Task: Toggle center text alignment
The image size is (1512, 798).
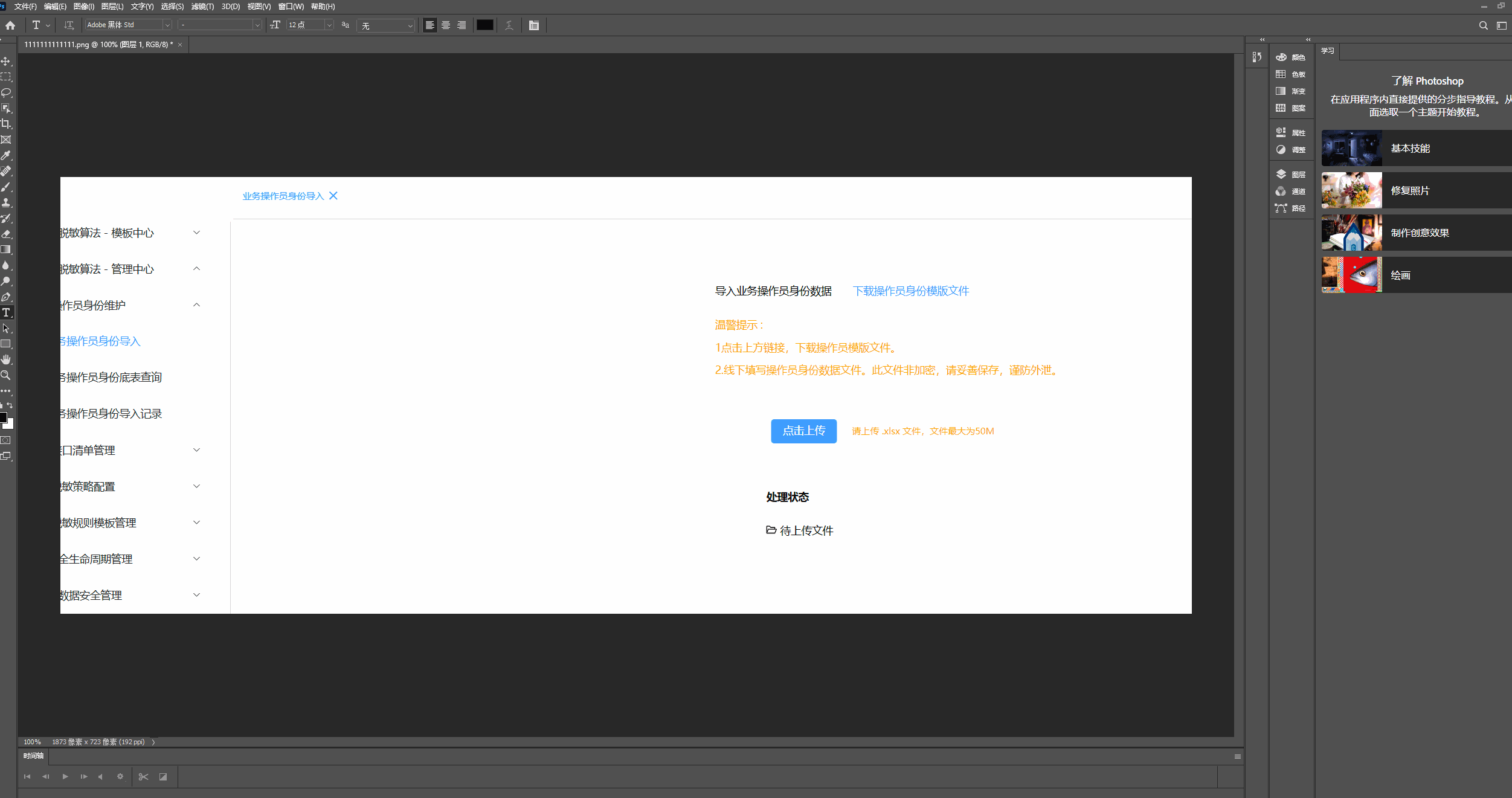Action: click(446, 25)
